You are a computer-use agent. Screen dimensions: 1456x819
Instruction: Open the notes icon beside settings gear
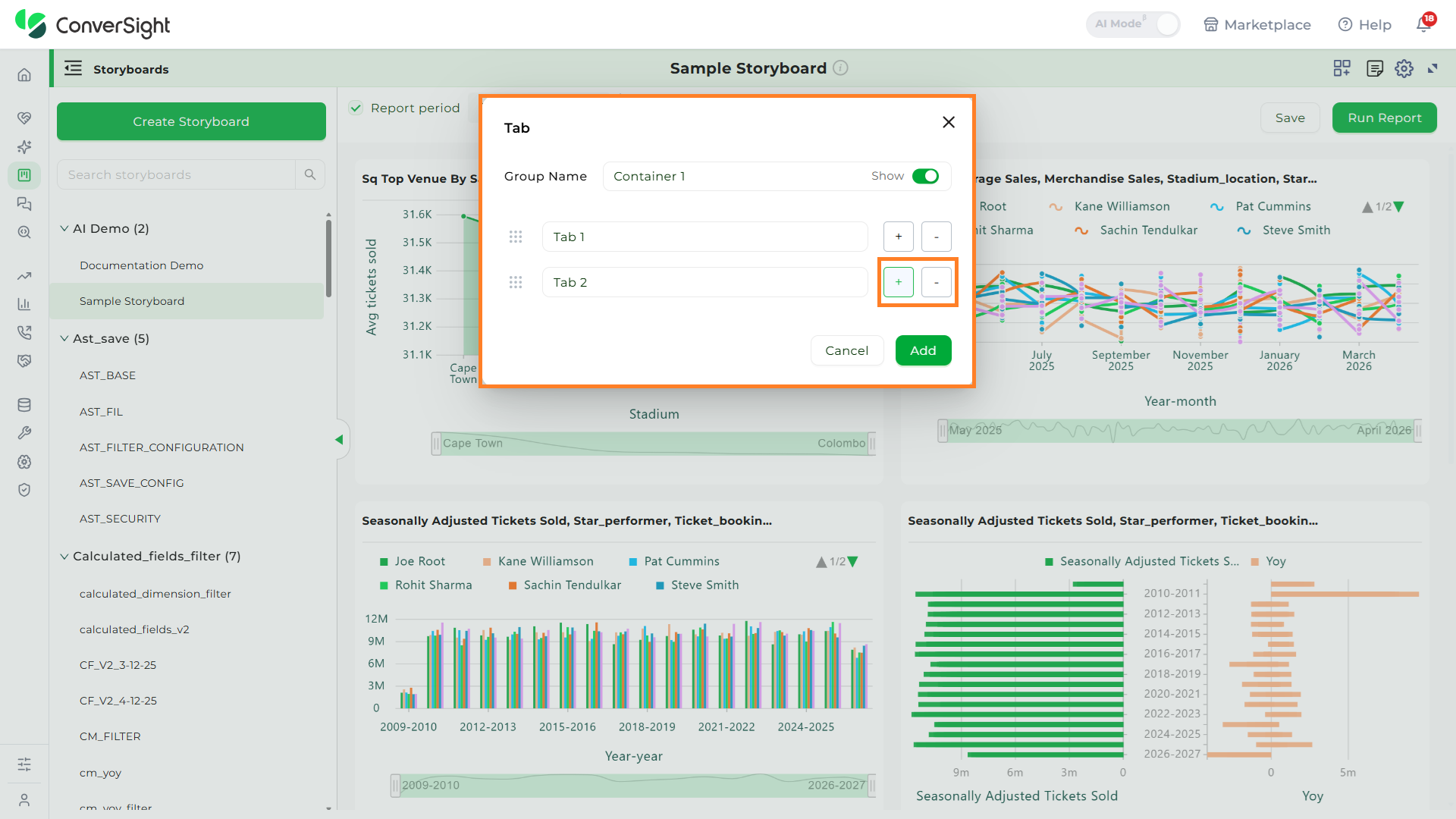[x=1374, y=68]
